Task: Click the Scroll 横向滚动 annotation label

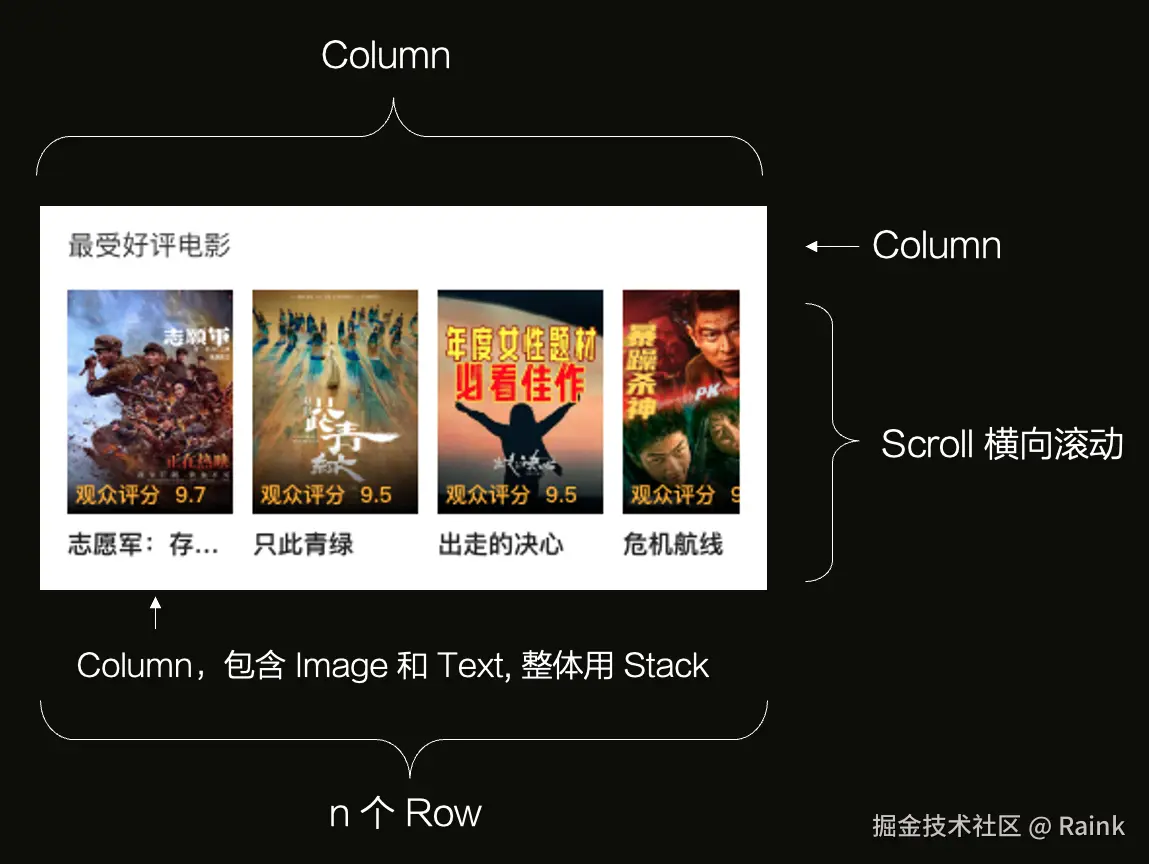Action: point(1002,444)
